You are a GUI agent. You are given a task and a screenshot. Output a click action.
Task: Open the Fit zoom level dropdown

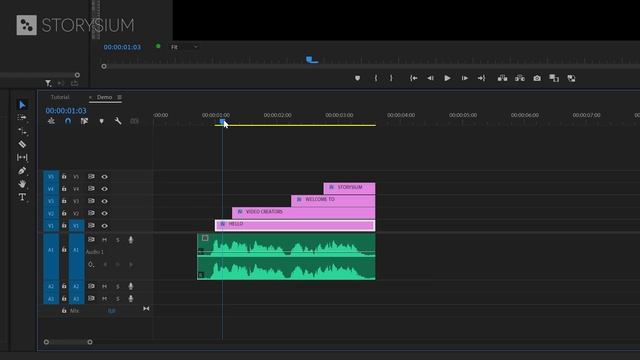(x=184, y=47)
